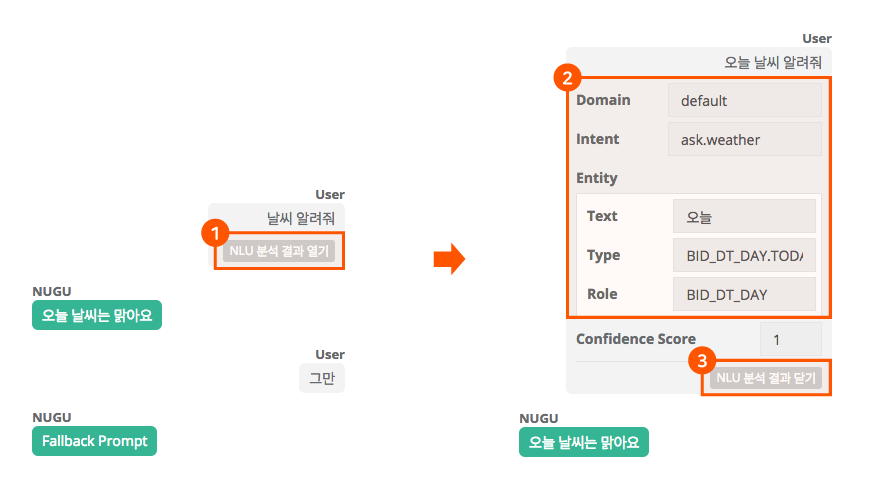Screen dimensions: 870x486
Task: Click the green "Fallback Prompt" response bubble
Action: pyautogui.click(x=95, y=441)
